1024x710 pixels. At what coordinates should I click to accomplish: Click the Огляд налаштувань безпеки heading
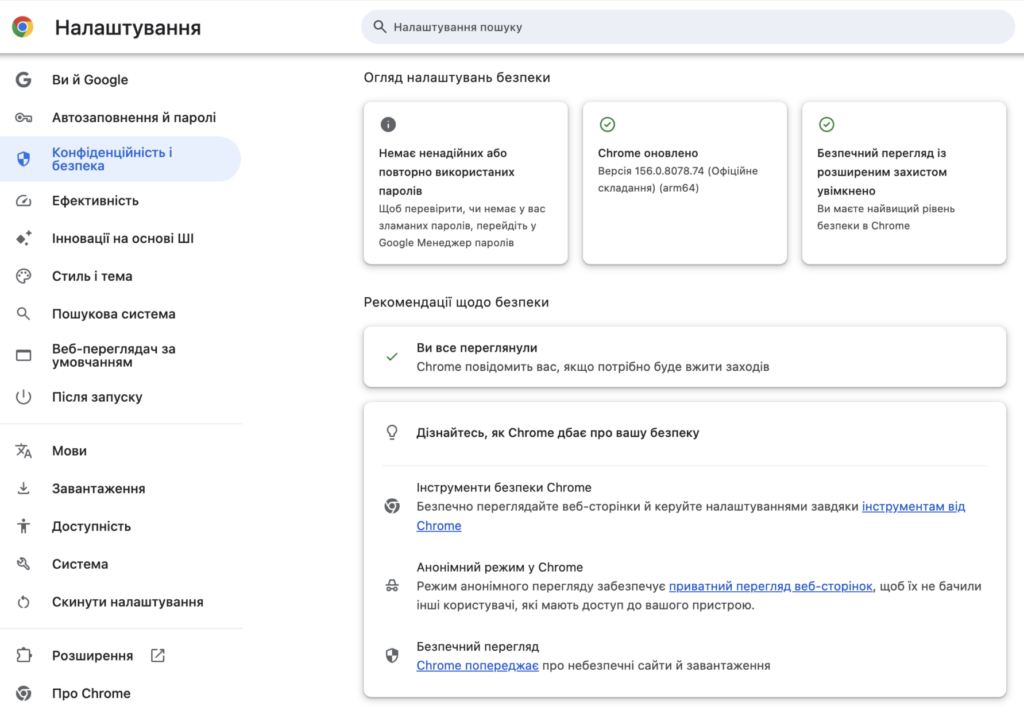[x=457, y=78]
